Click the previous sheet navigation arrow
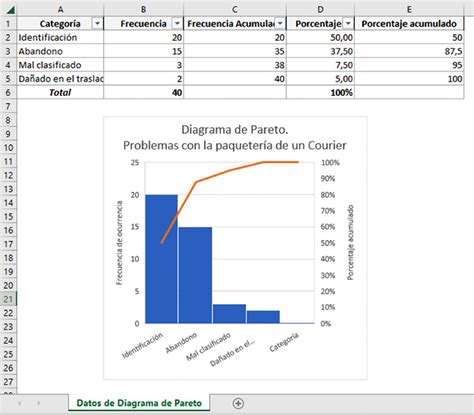The height and width of the screenshot is (415, 474). click(19, 403)
